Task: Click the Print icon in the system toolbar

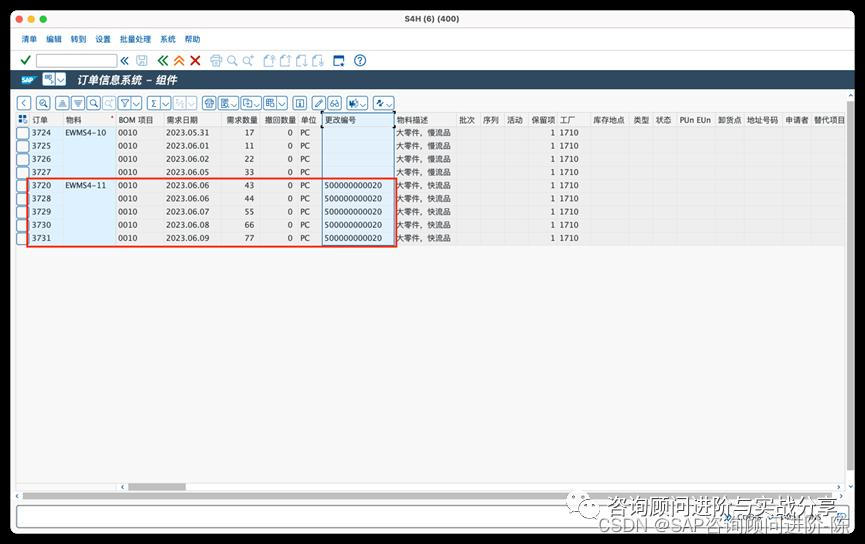Action: pyautogui.click(x=216, y=61)
